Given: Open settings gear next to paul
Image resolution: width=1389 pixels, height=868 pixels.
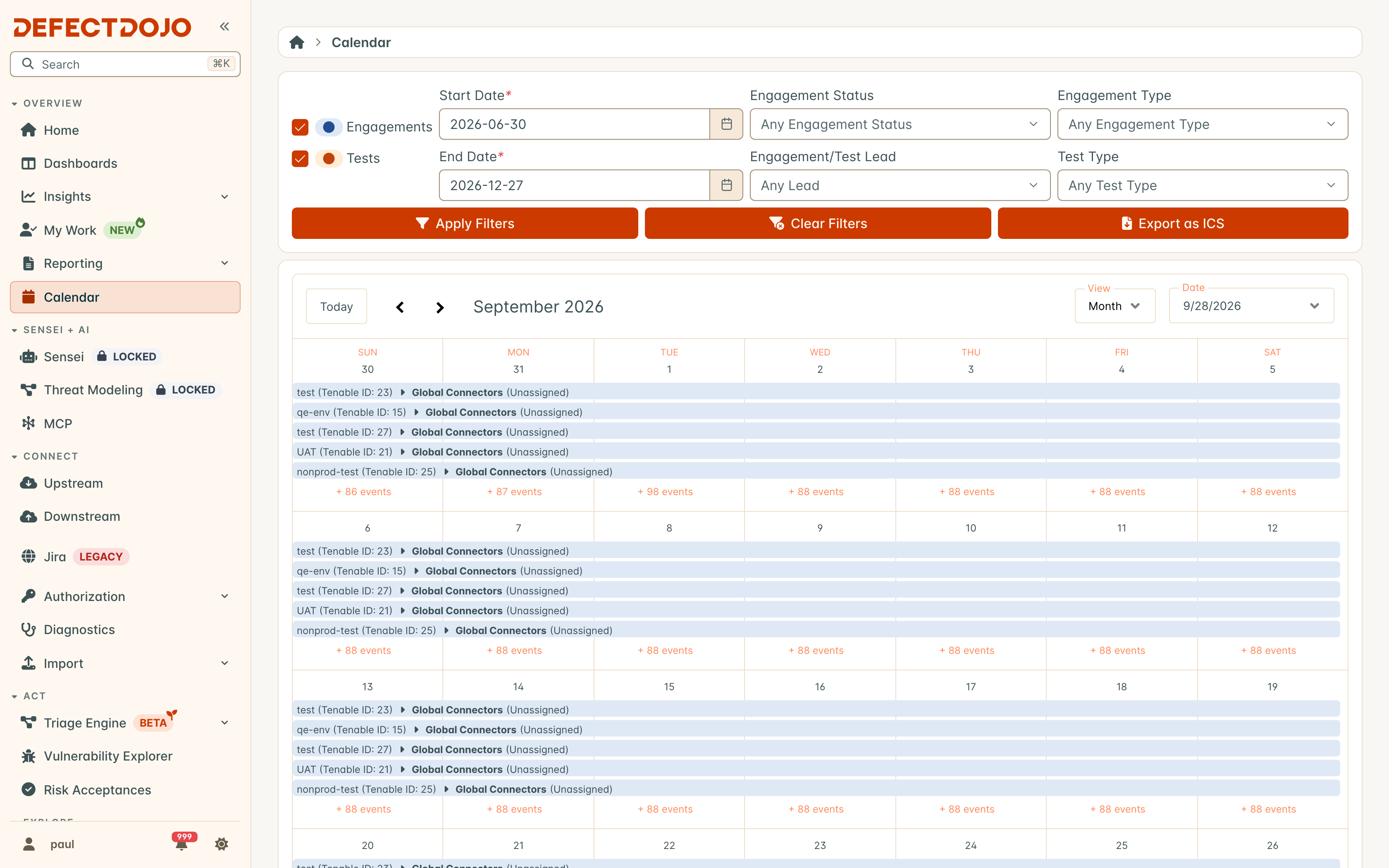Looking at the screenshot, I should (x=222, y=844).
